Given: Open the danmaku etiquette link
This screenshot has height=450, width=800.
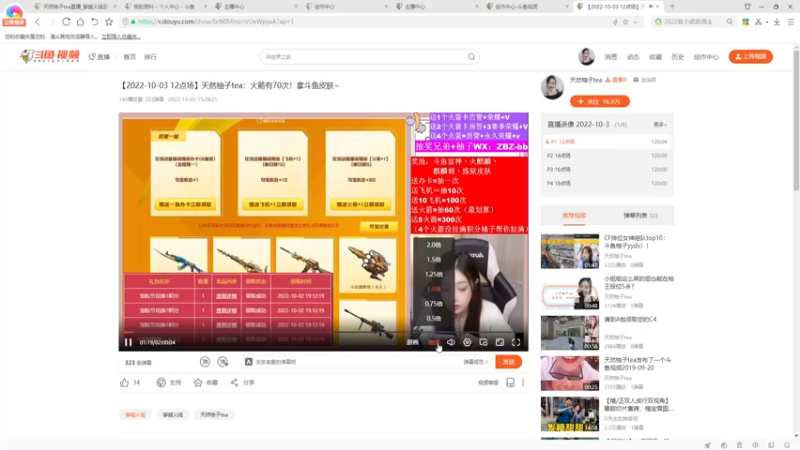Looking at the screenshot, I should click(x=476, y=362).
